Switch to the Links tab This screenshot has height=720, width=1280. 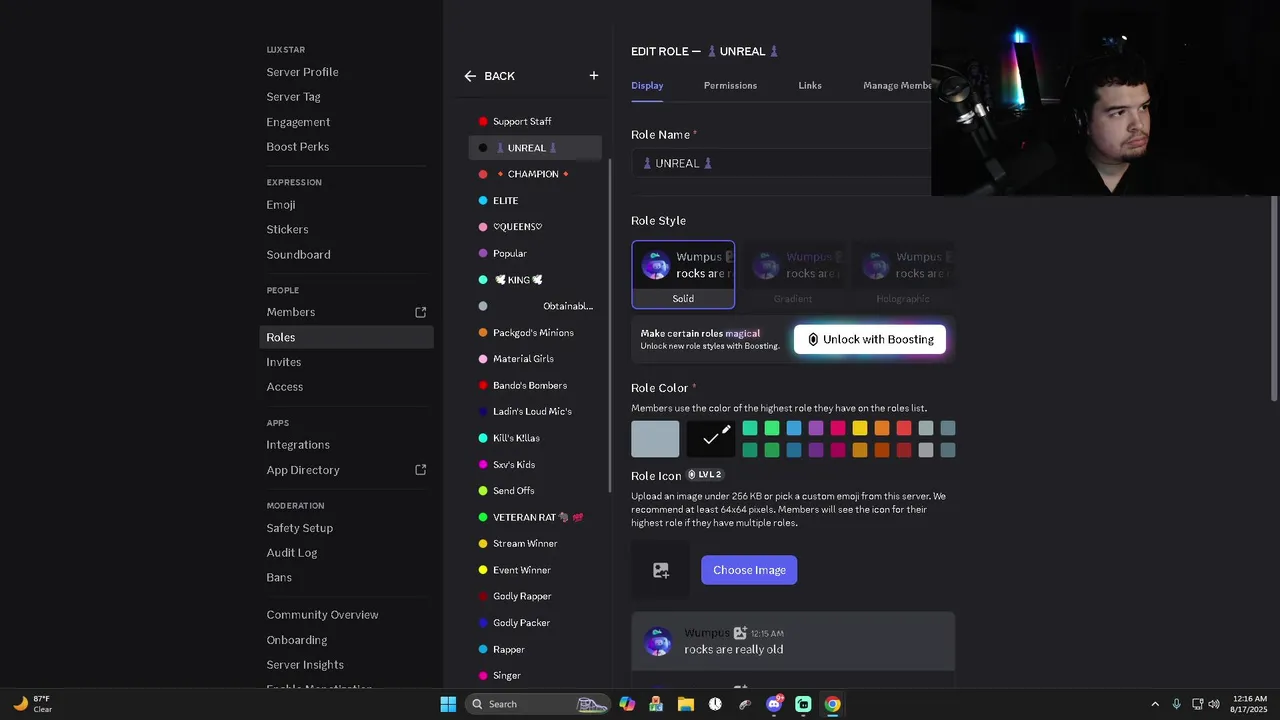point(810,85)
